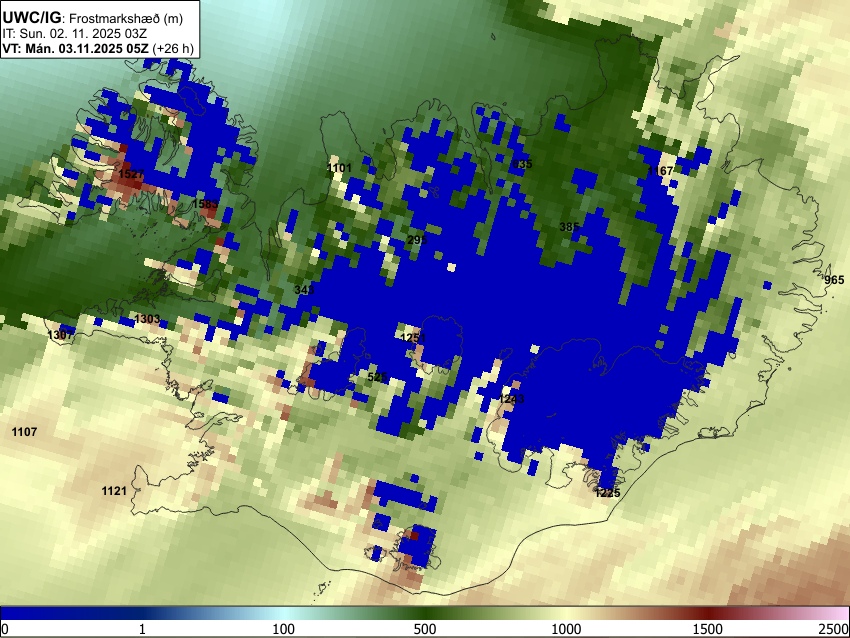The width and height of the screenshot is (850, 638).
Task: Click the map value label 385
Action: coord(569,227)
